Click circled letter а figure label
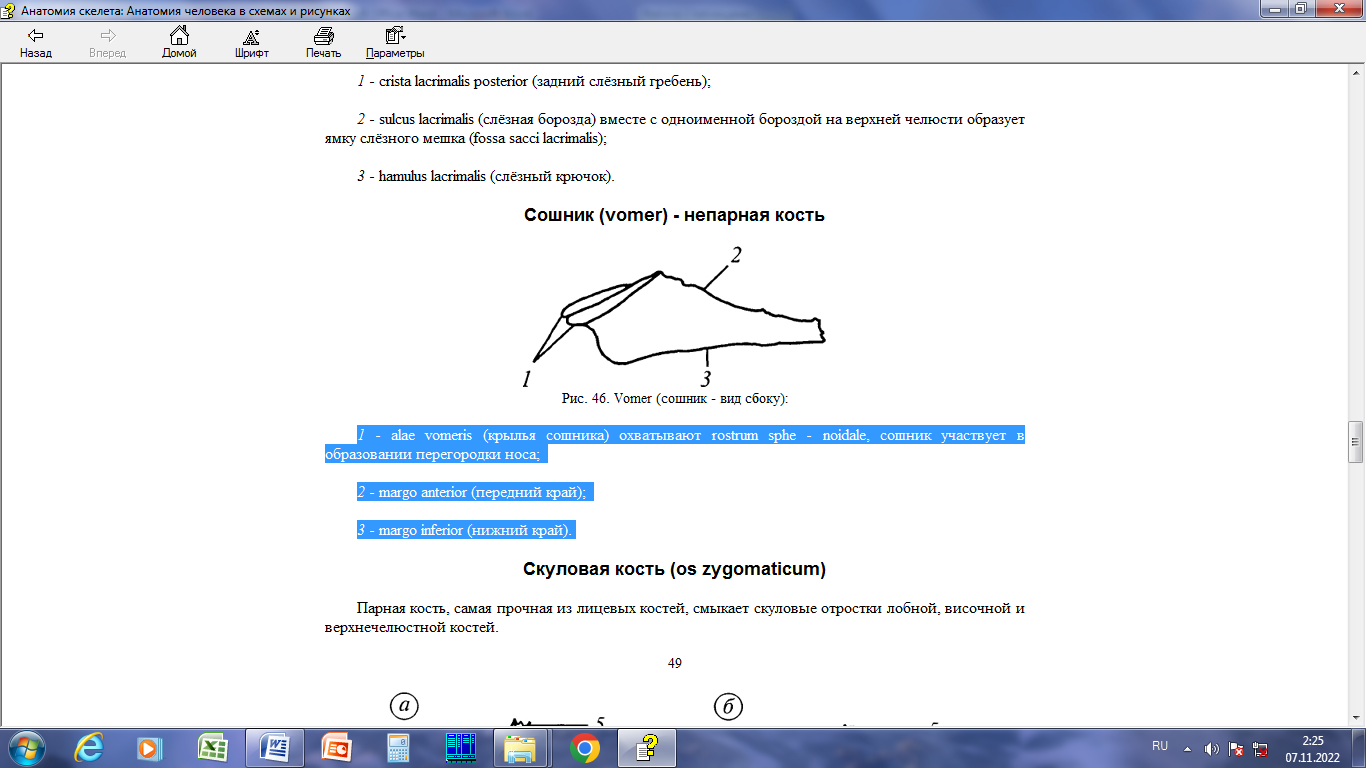1366x768 pixels. click(x=404, y=706)
